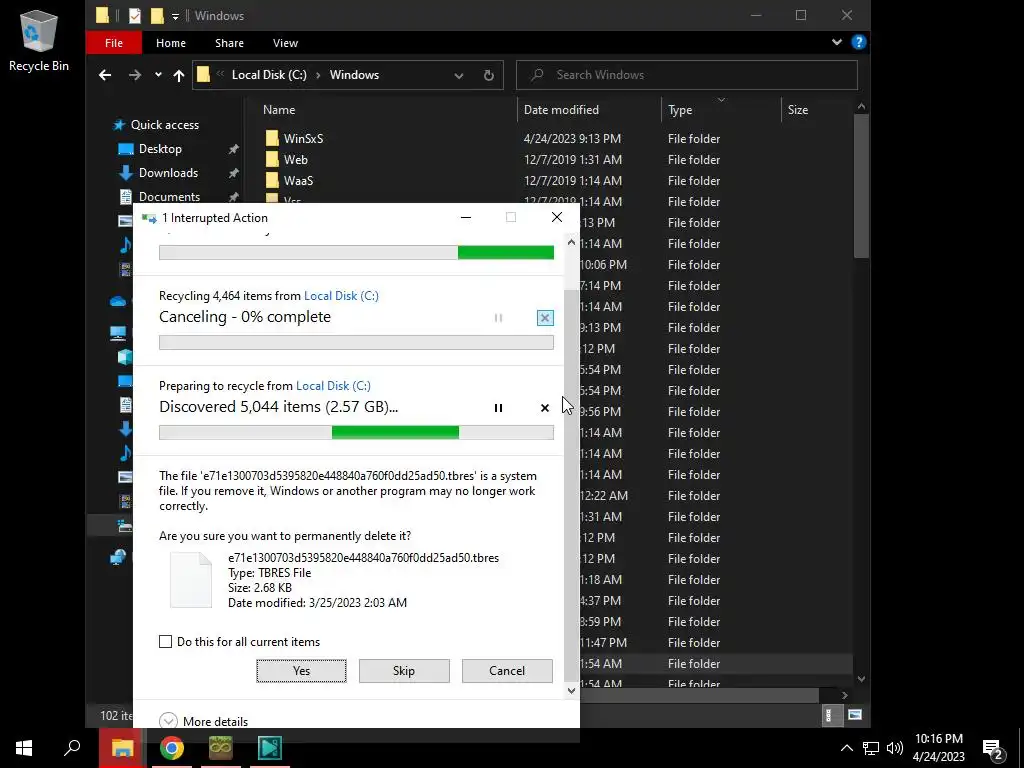The width and height of the screenshot is (1024, 768).
Task: Cancel the Preparing to recycle operation
Action: 545,408
